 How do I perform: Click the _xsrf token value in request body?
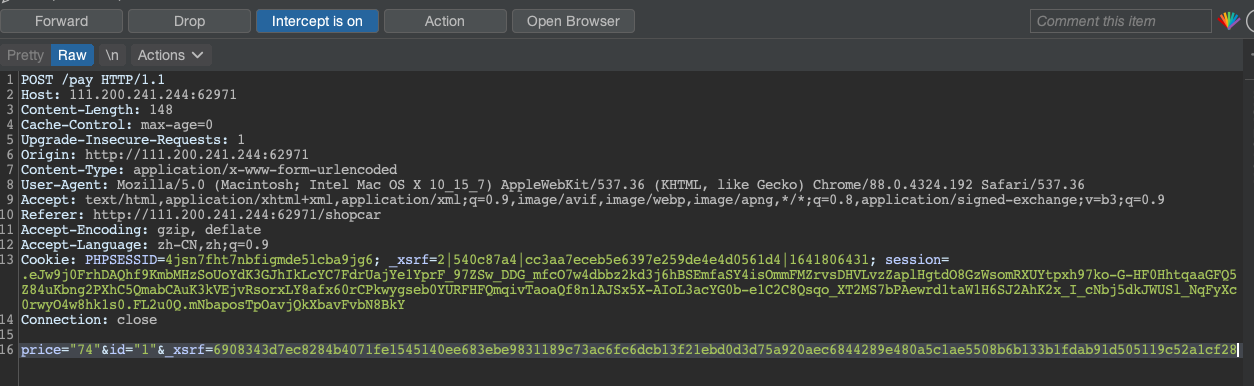pos(725,350)
